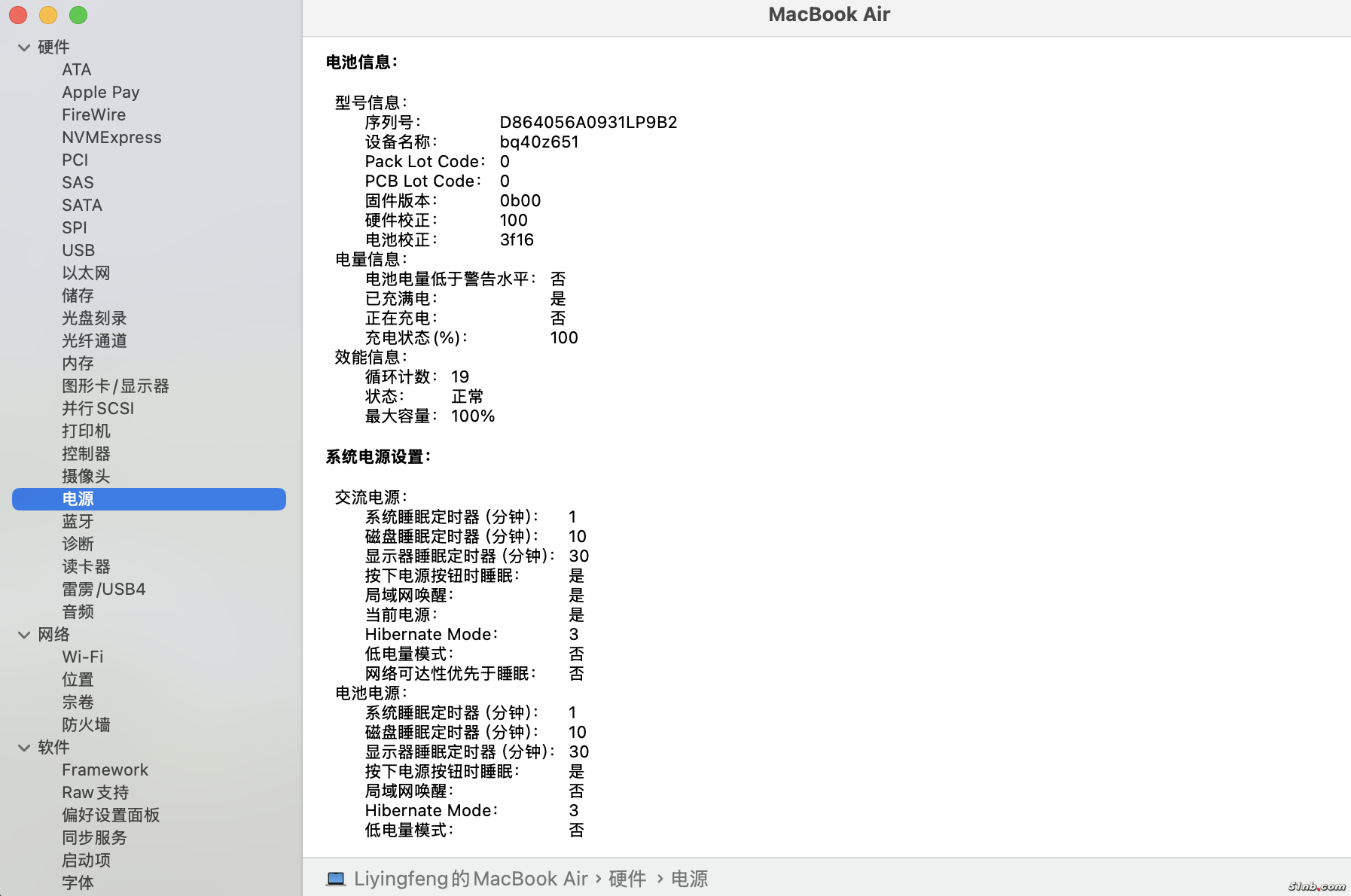Select USB in the hardware list
Image resolution: width=1351 pixels, height=896 pixels.
point(78,250)
